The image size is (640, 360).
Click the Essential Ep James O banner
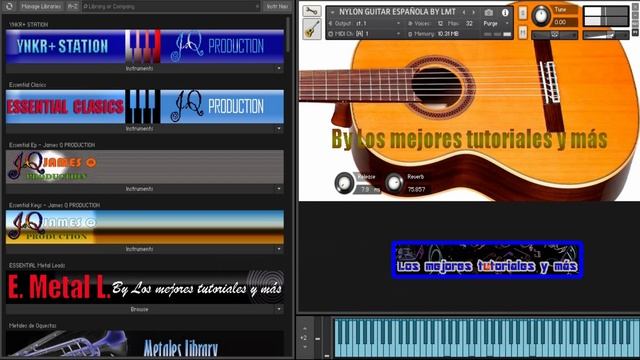pyautogui.click(x=145, y=167)
